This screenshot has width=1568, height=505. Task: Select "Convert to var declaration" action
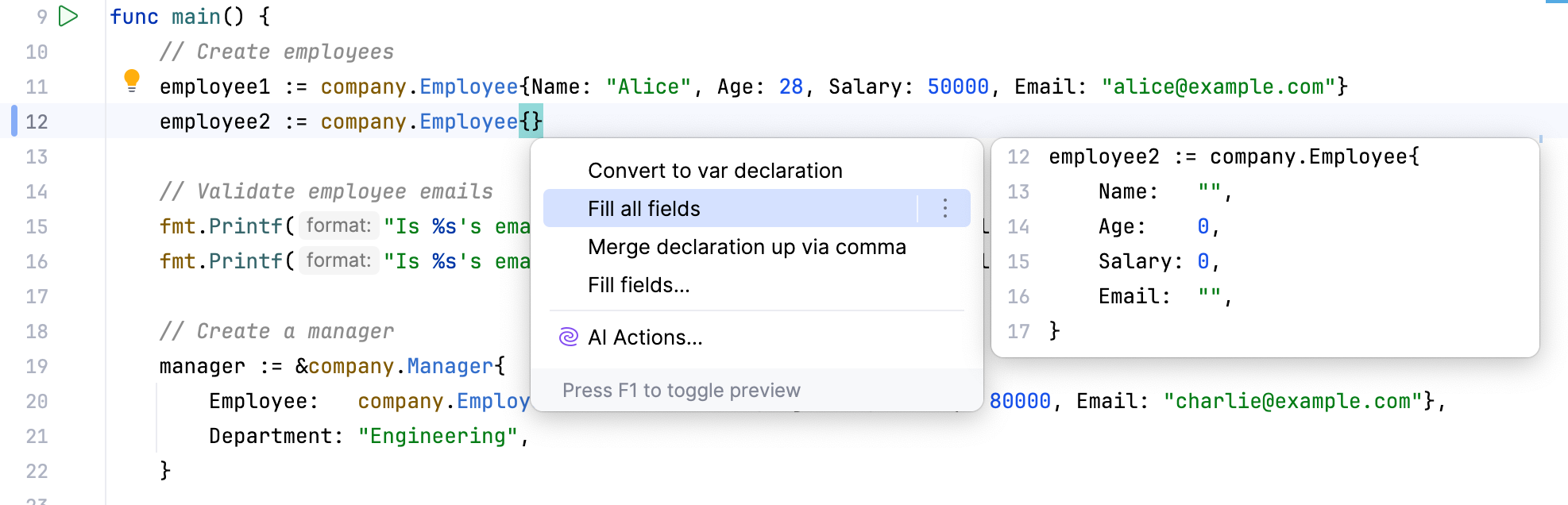point(715,171)
